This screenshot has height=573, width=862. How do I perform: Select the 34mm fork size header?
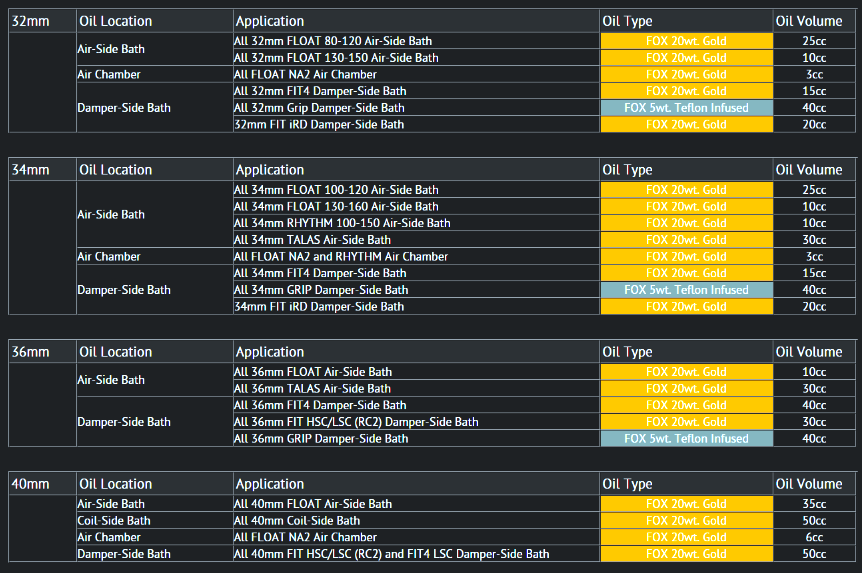pyautogui.click(x=30, y=170)
